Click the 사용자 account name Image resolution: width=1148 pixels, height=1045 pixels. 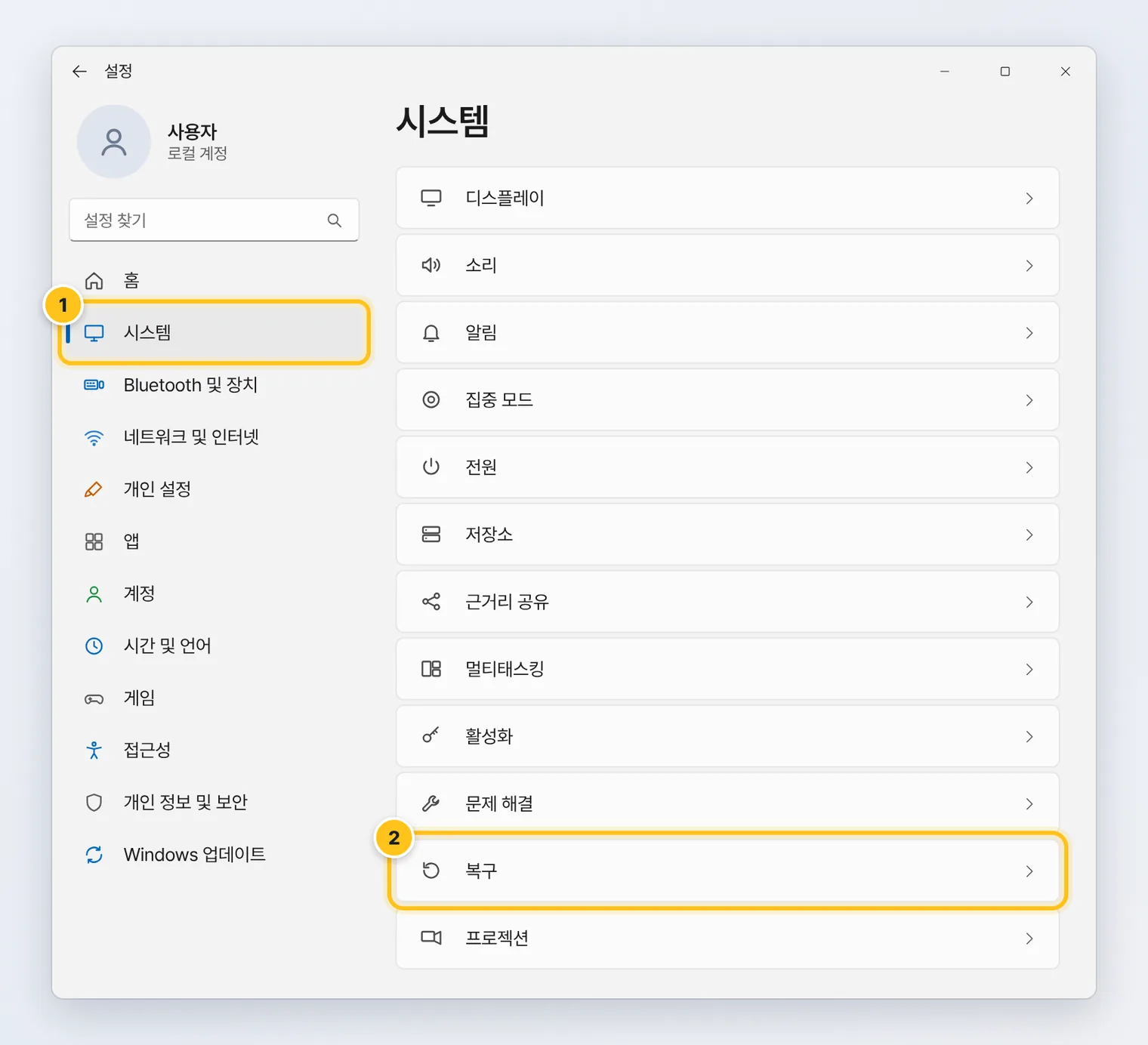192,132
